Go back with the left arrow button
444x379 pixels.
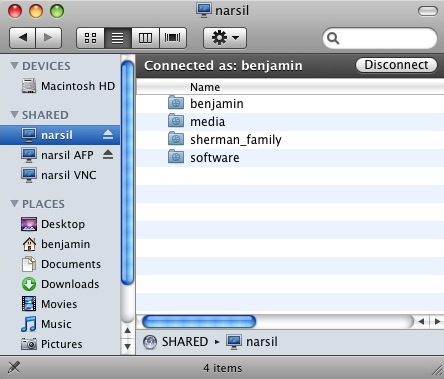22,38
